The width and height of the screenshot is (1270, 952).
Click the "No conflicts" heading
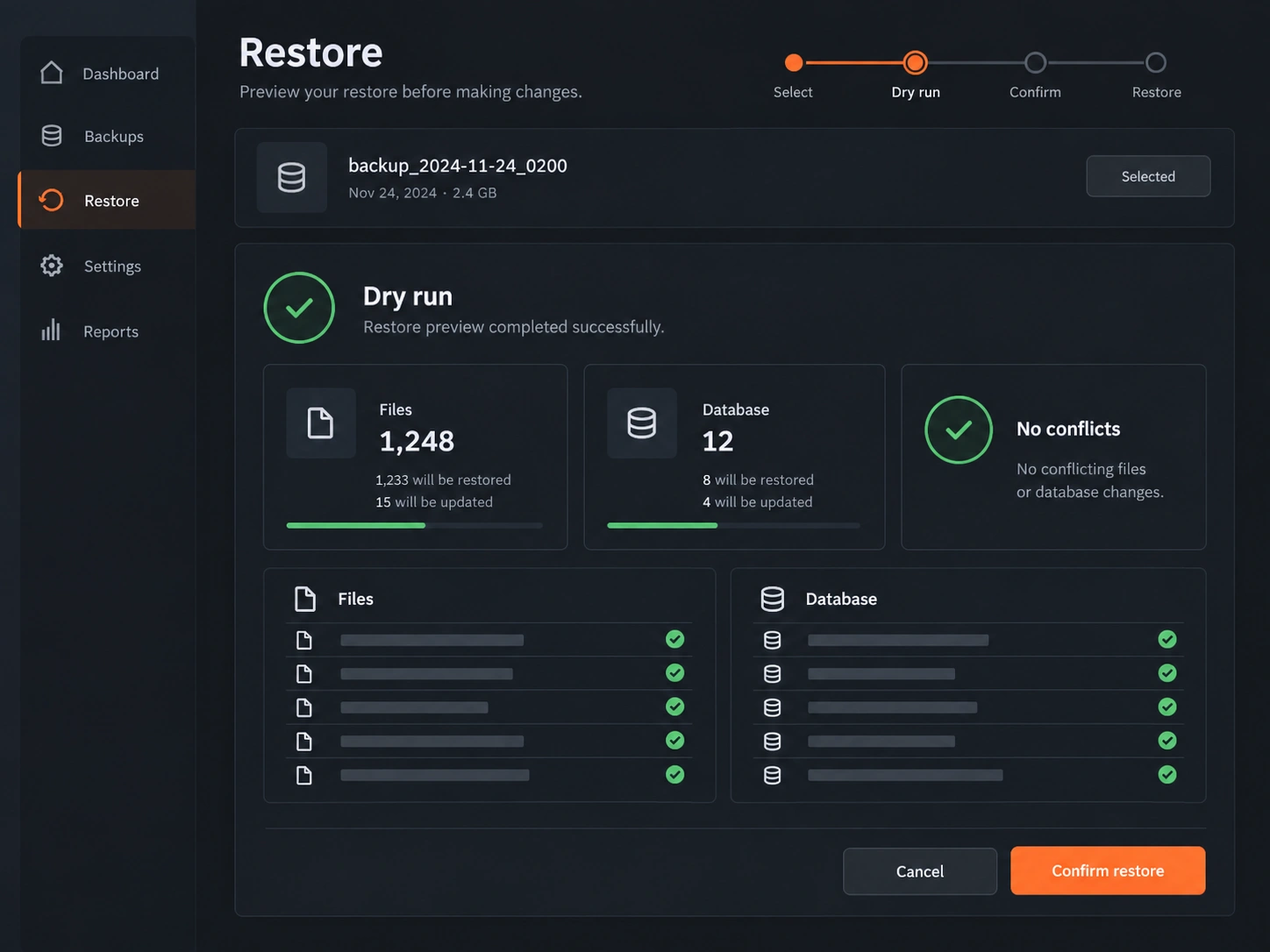(x=1068, y=429)
